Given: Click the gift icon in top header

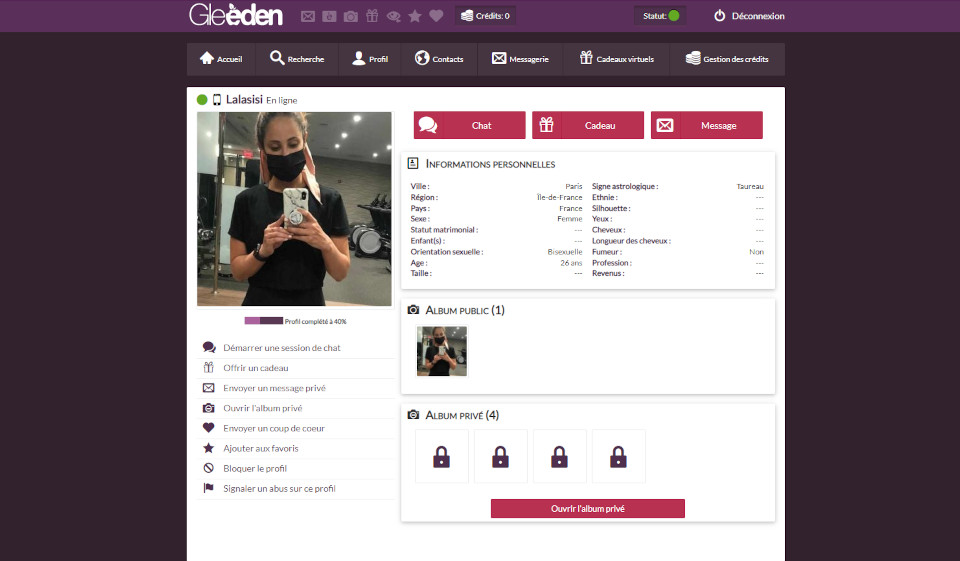Looking at the screenshot, I should pos(372,16).
